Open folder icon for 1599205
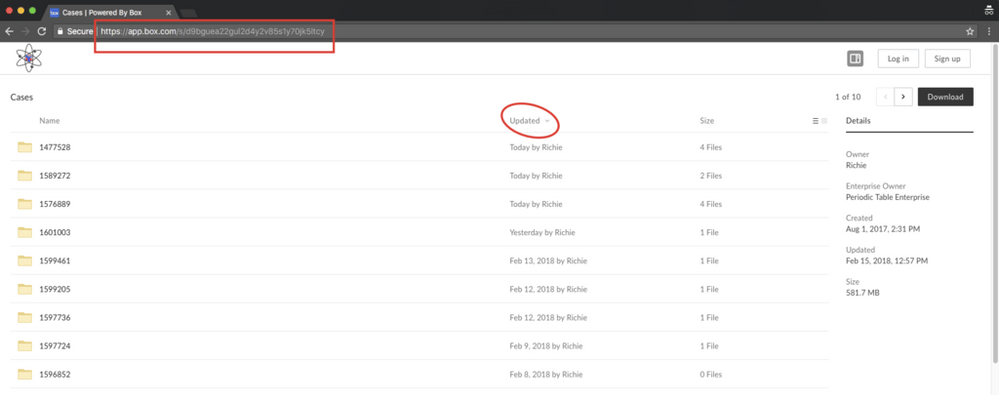 point(25,289)
